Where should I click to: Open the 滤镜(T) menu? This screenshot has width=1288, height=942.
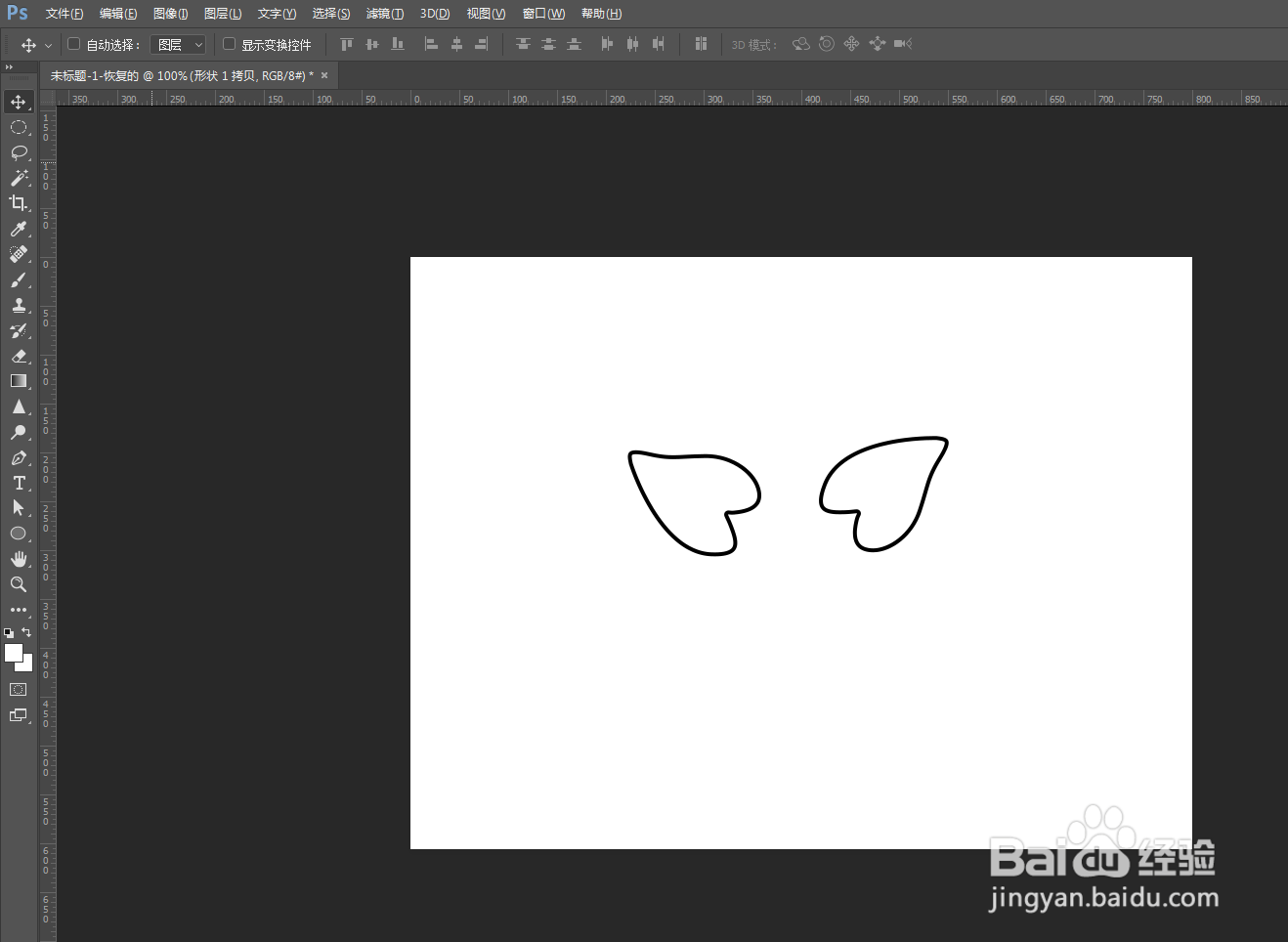point(385,14)
